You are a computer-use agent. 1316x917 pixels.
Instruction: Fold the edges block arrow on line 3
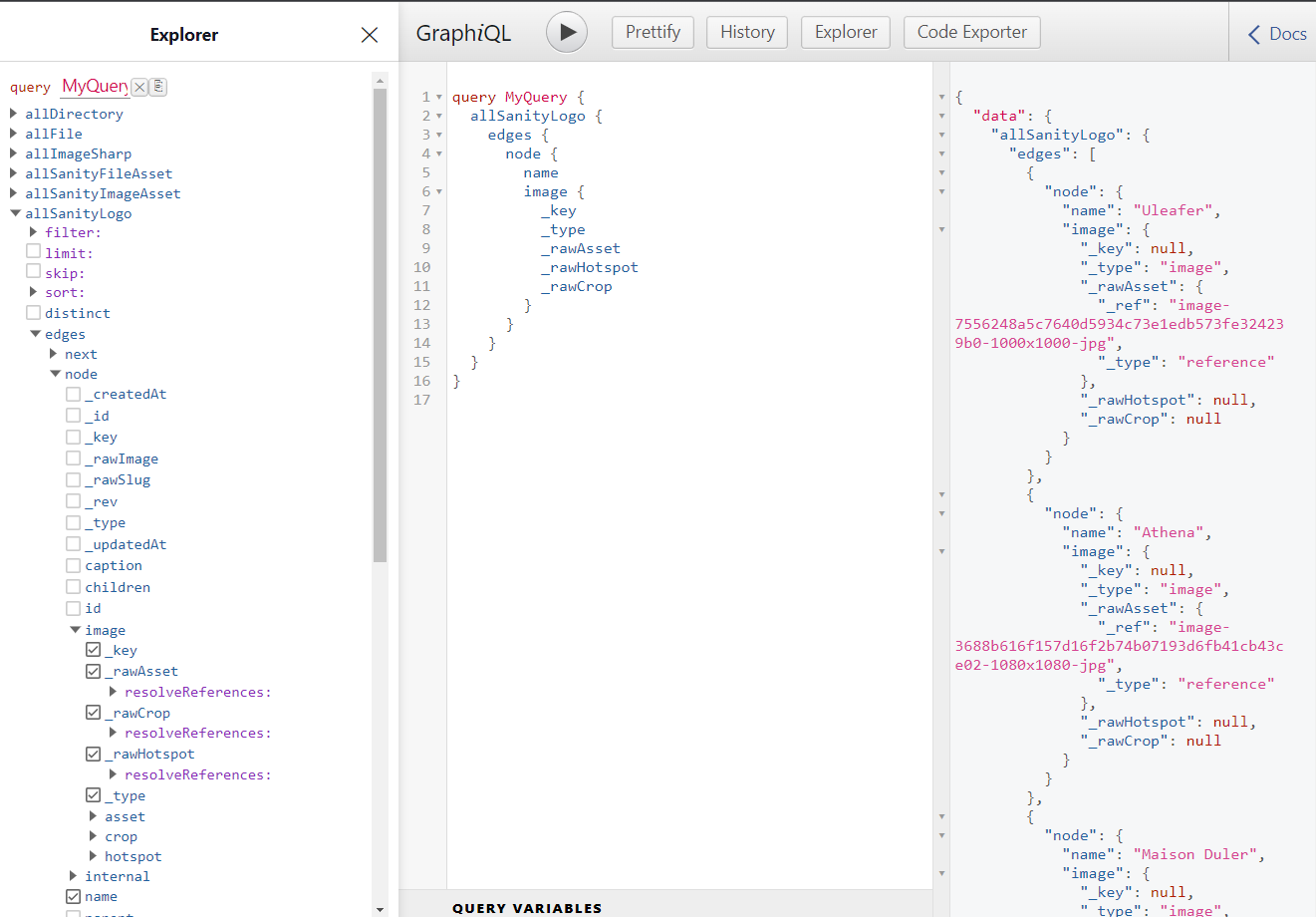(x=438, y=135)
